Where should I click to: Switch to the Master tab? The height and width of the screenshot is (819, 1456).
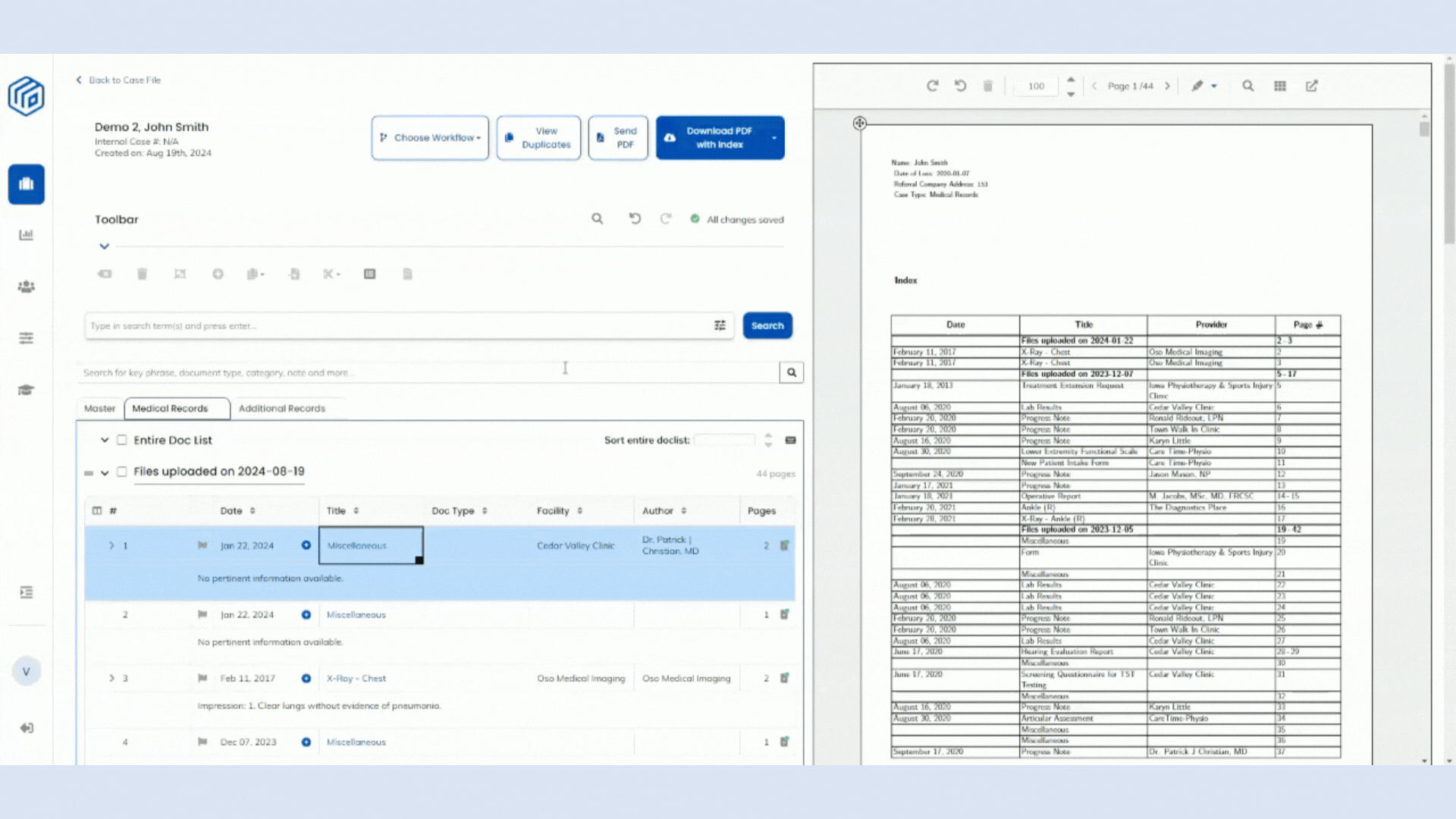click(99, 408)
